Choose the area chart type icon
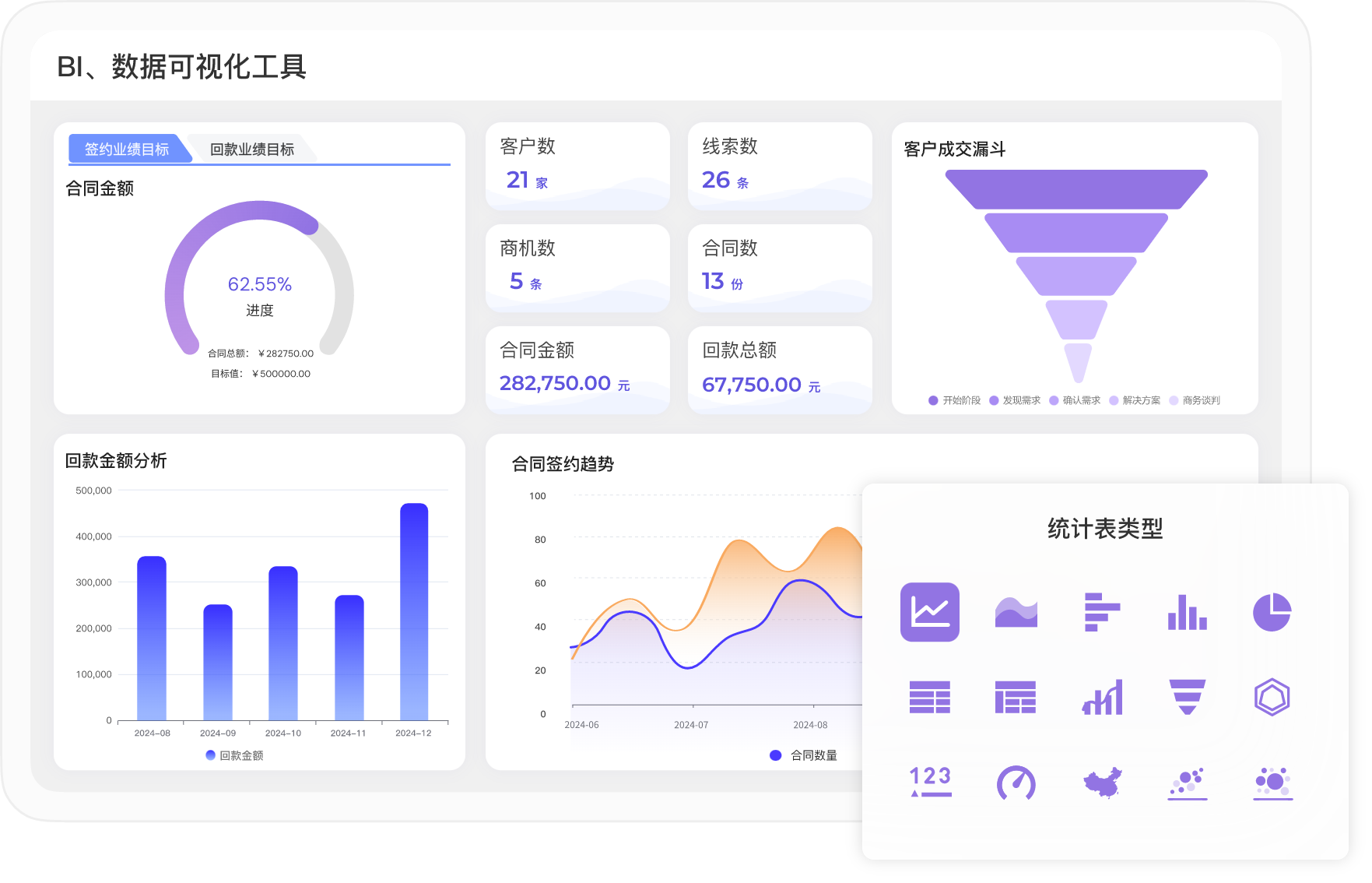 pos(1016,612)
